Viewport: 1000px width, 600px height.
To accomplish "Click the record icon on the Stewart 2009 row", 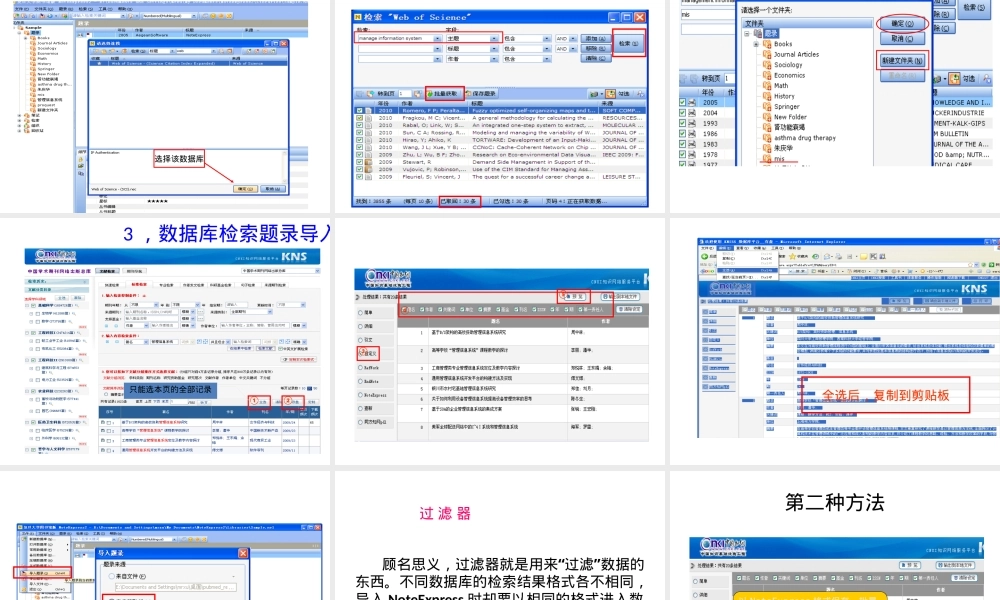I will click(369, 162).
